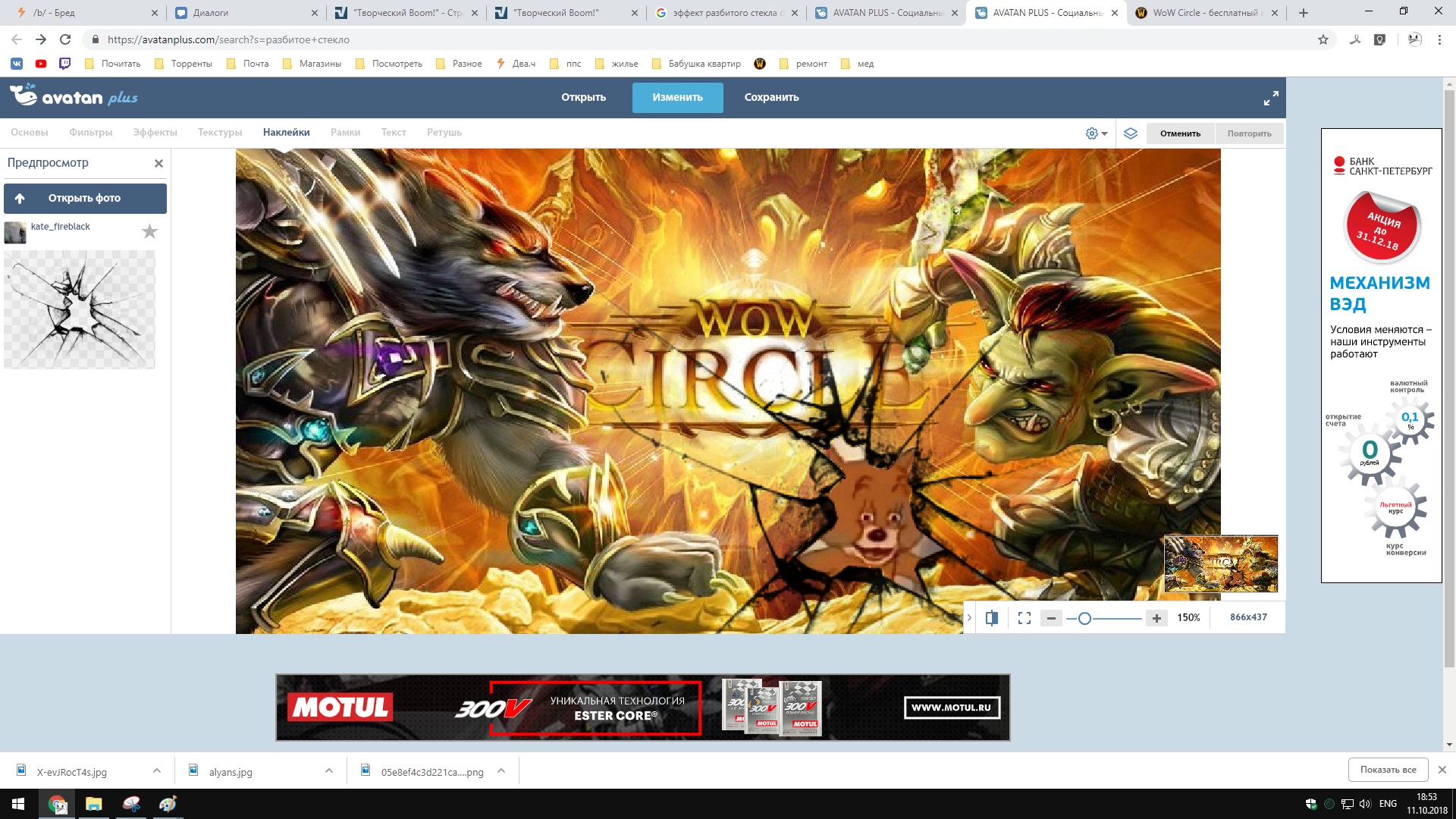Open File Explorer from the taskbar
1456x819 pixels.
point(93,804)
